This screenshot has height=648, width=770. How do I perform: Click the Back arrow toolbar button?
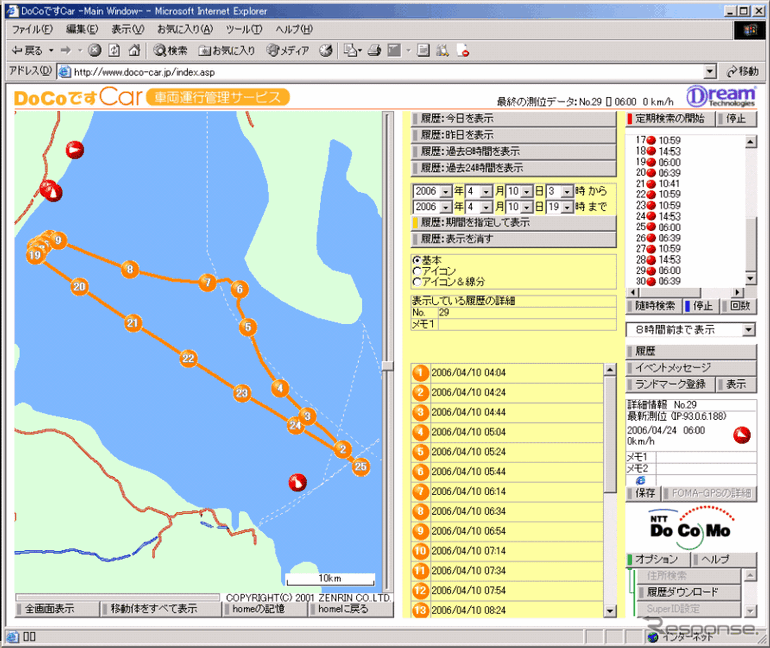pos(28,50)
